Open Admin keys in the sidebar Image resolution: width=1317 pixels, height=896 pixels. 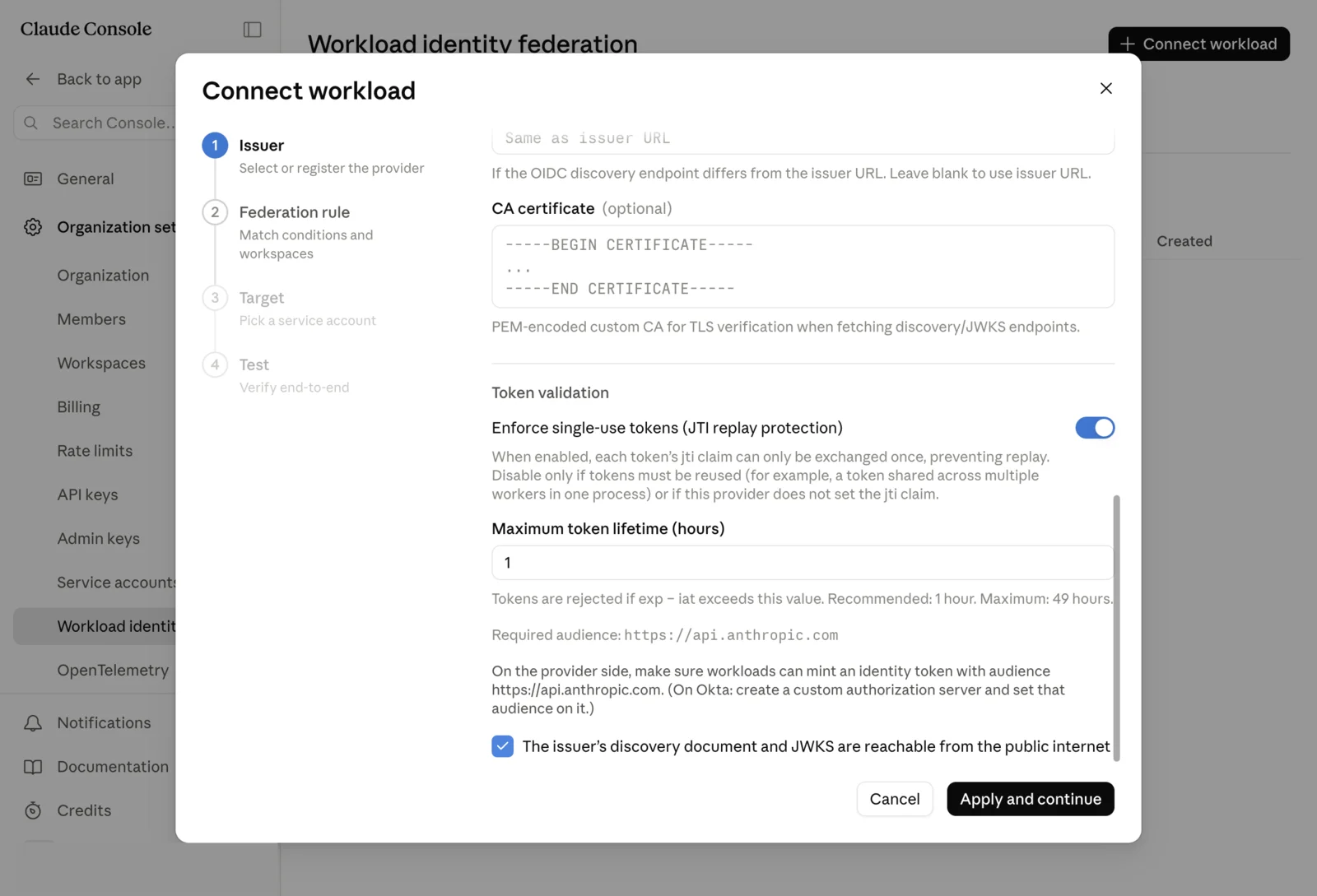pos(98,539)
